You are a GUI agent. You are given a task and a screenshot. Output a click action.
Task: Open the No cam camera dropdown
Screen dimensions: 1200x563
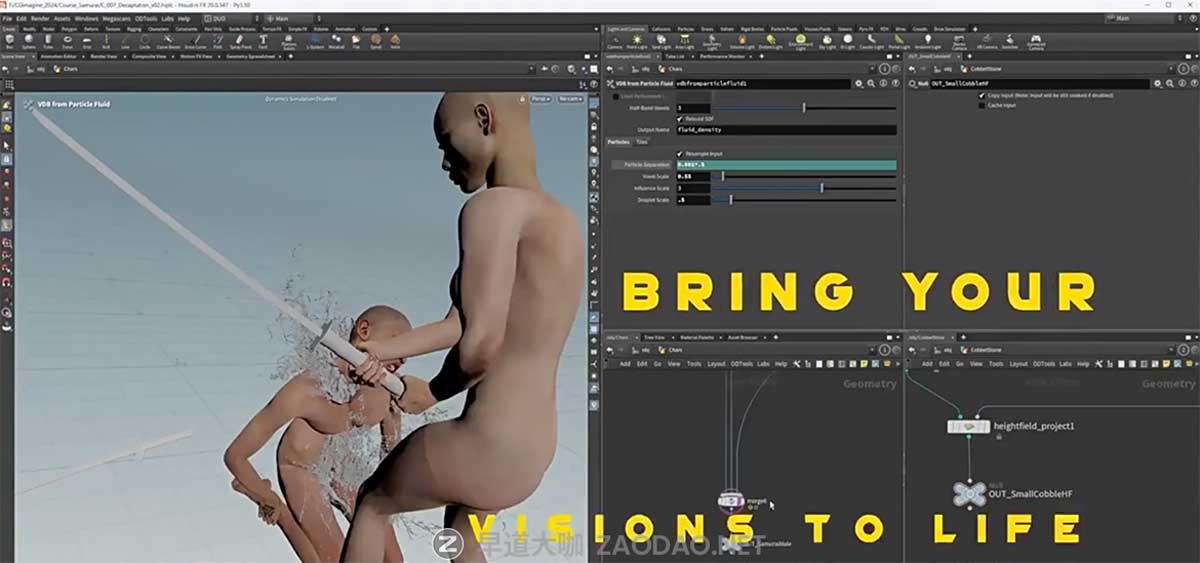570,99
